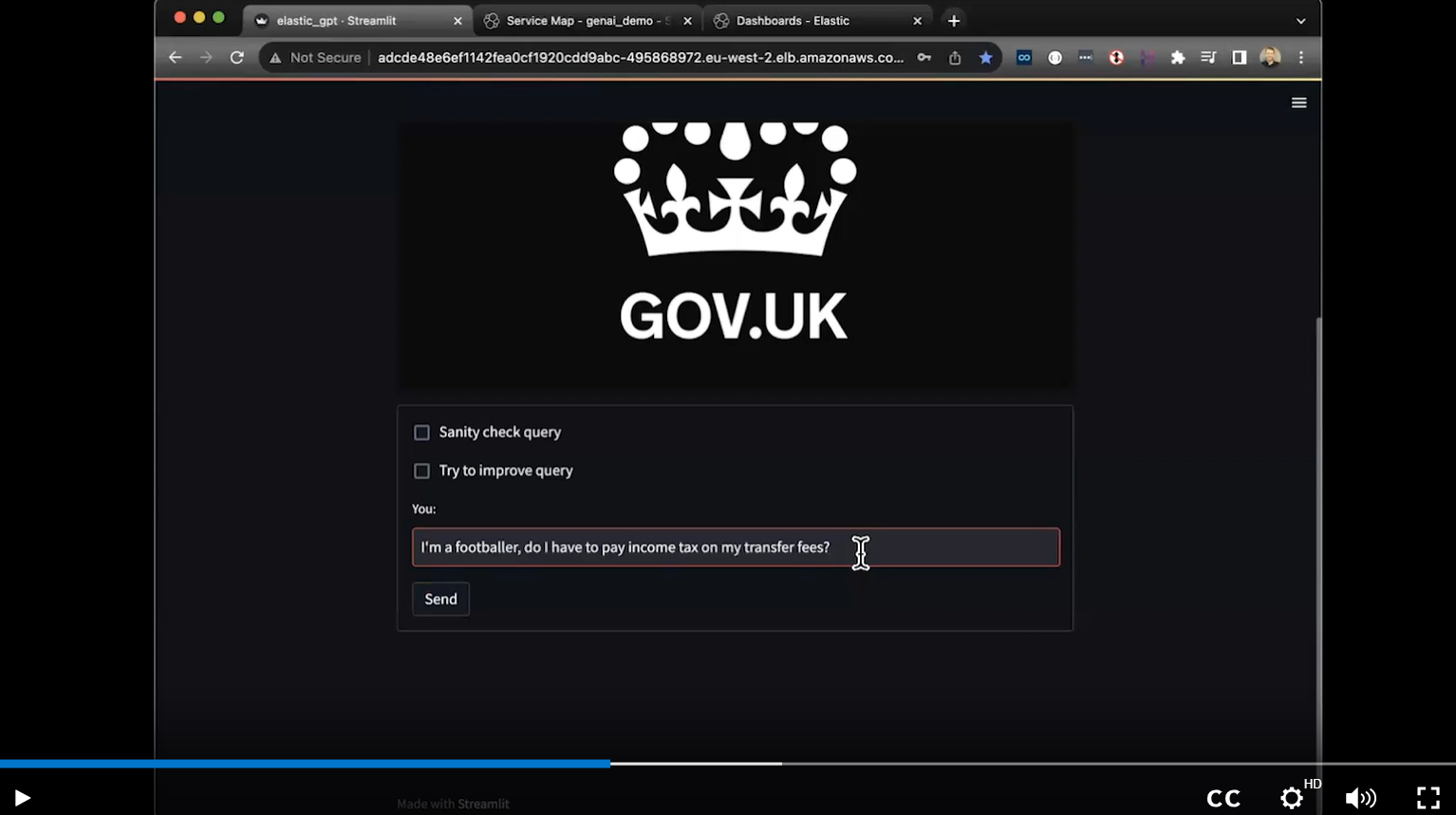Close the elastic_gpt tab
Screen dimensions: 1456x815
pos(457,21)
